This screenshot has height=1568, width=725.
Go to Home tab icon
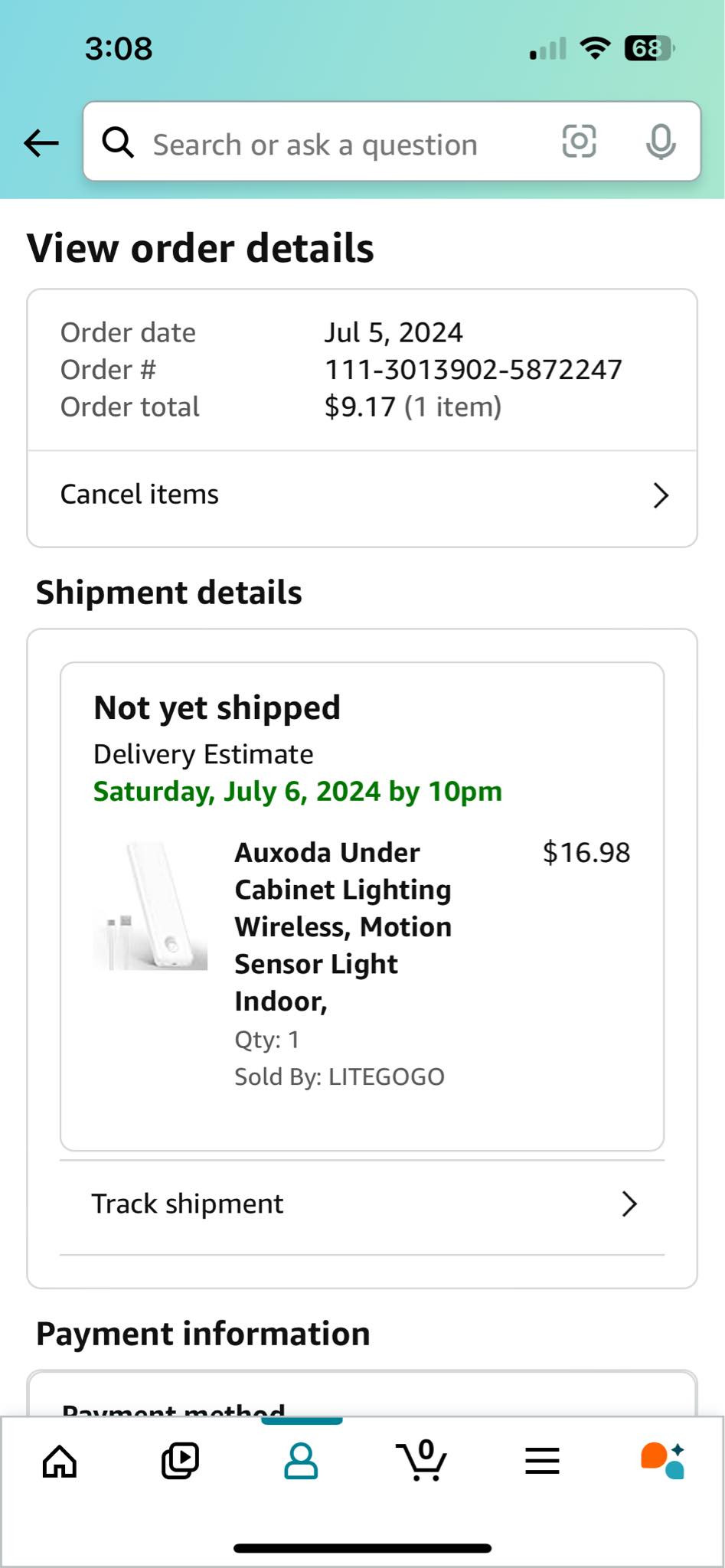[60, 1461]
